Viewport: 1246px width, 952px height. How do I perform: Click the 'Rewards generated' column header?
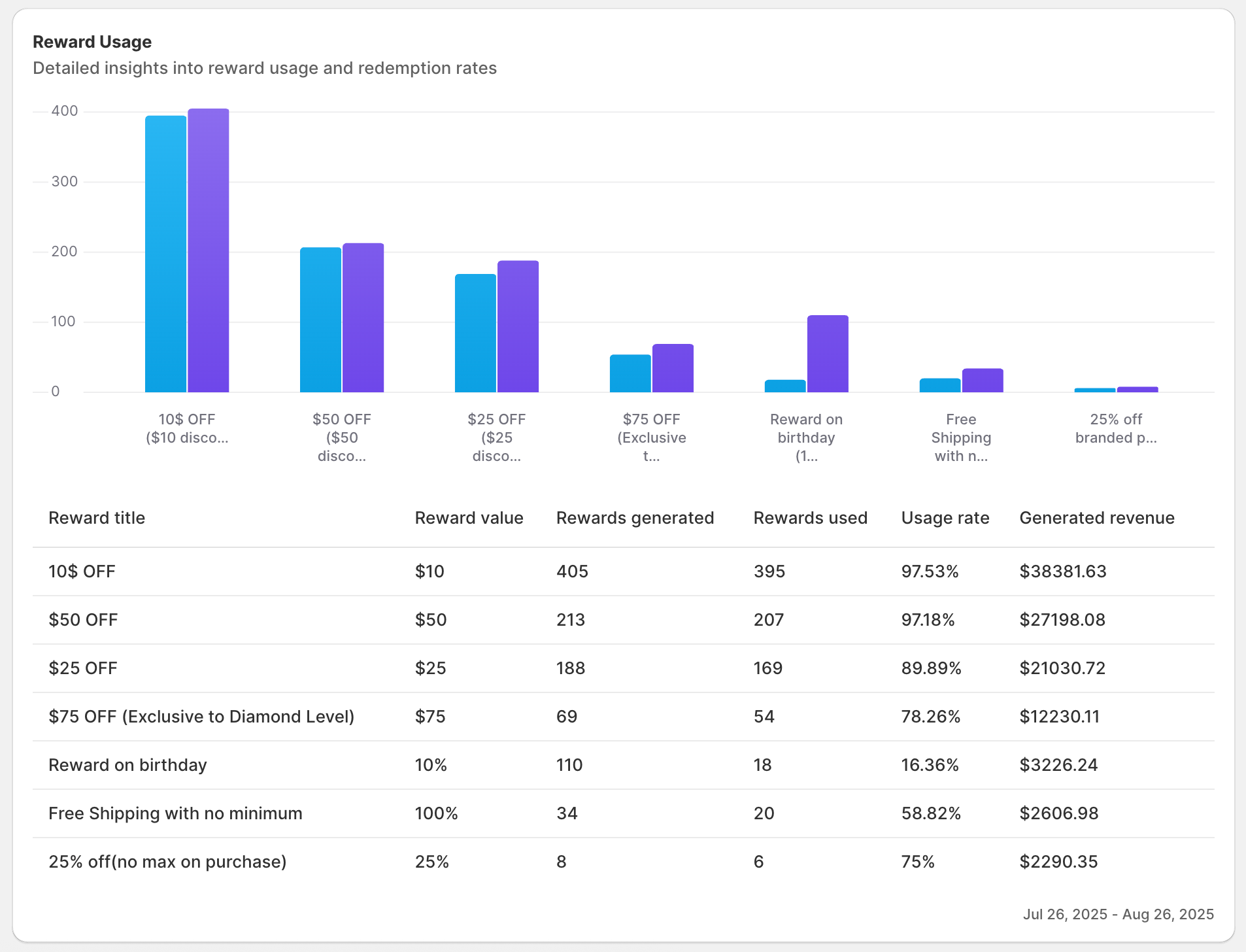635,518
